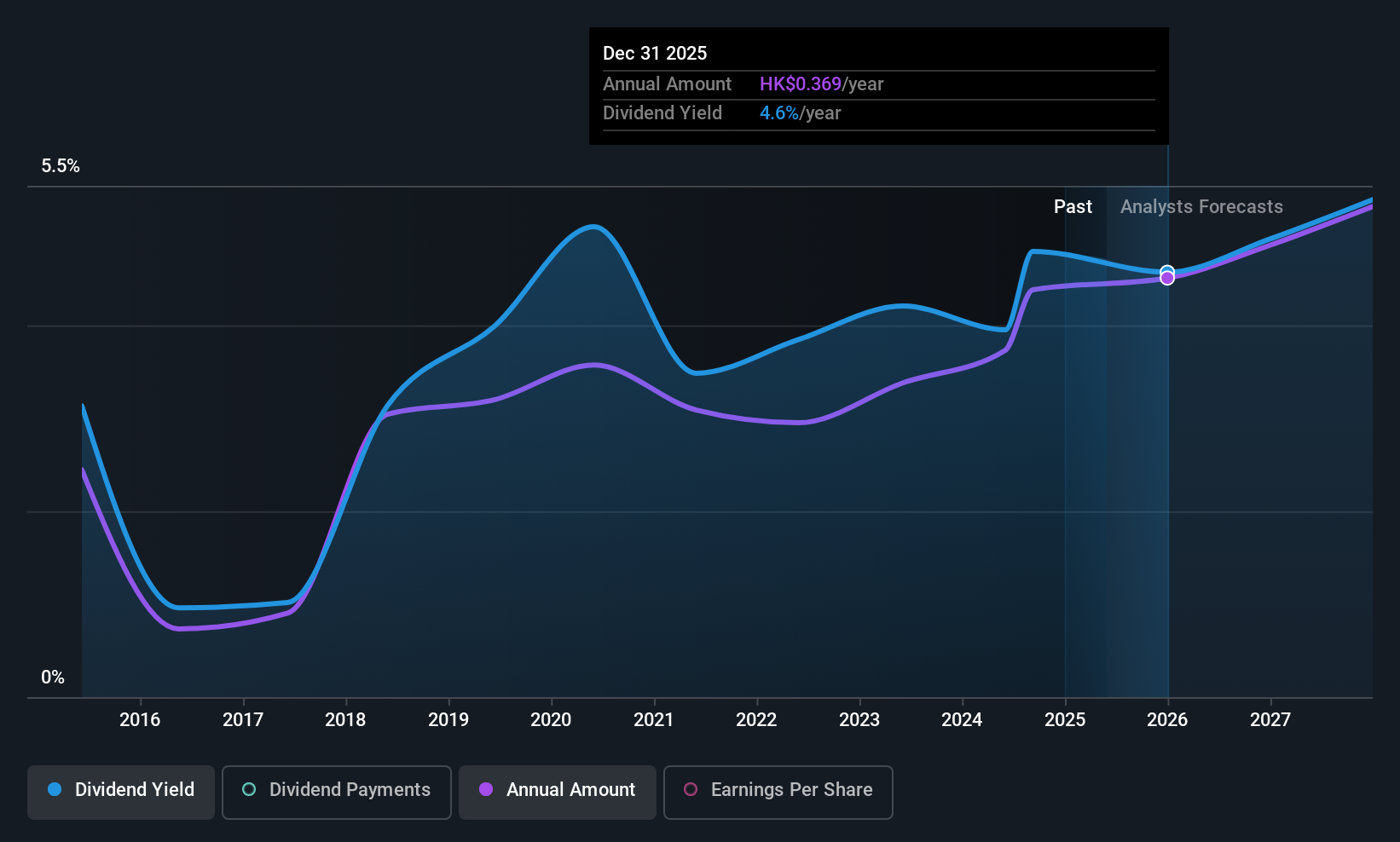Click the 2021 x-axis label
The width and height of the screenshot is (1400, 842).
[x=654, y=720]
